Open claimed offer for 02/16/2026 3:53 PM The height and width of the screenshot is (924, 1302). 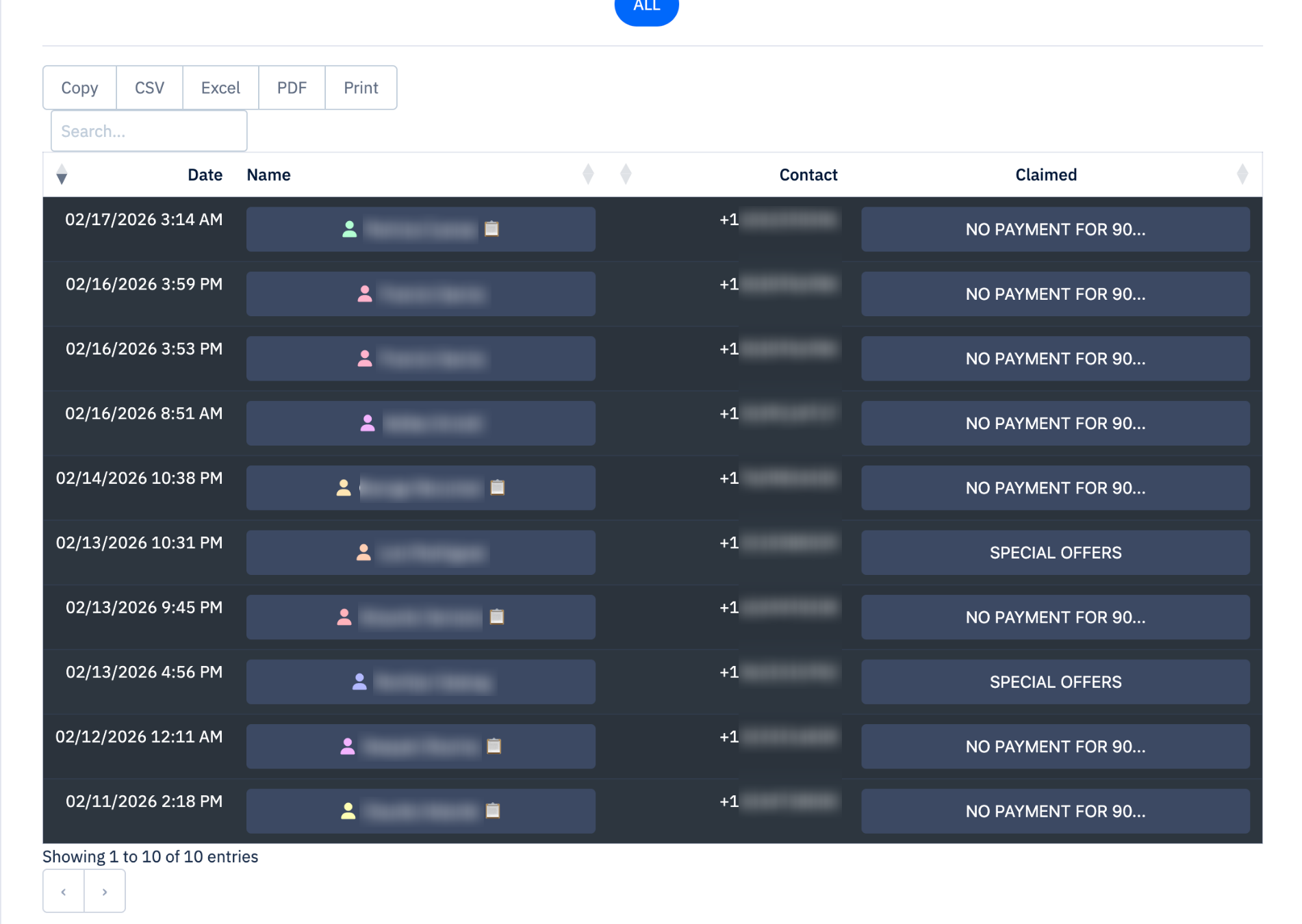tap(1055, 359)
